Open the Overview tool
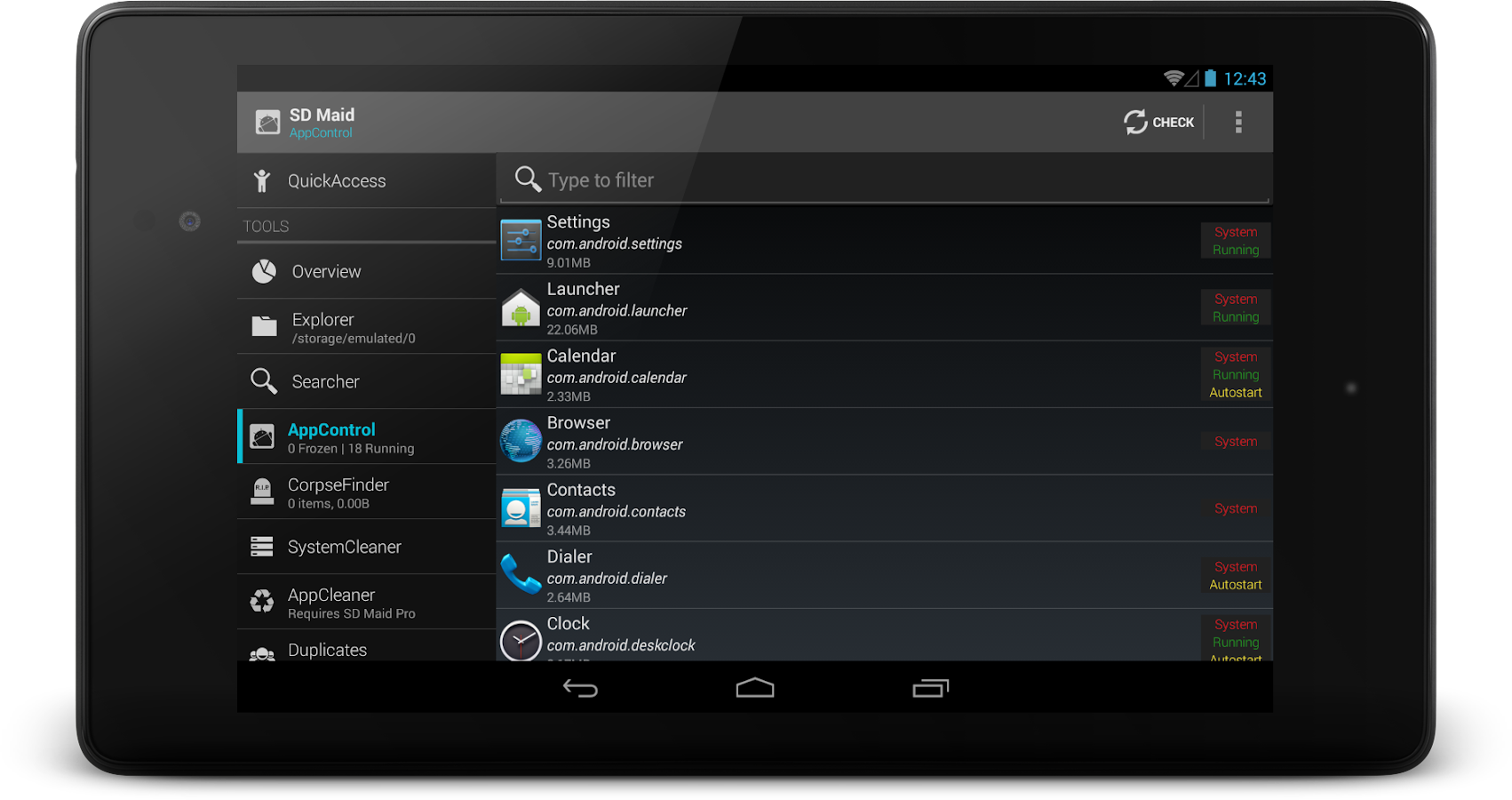Screen dimensions: 1512x800 [367, 271]
